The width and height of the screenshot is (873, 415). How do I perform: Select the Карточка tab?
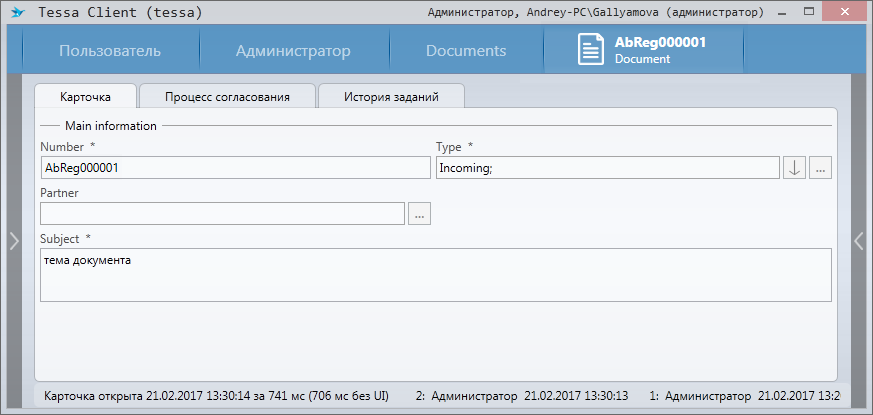[x=85, y=97]
